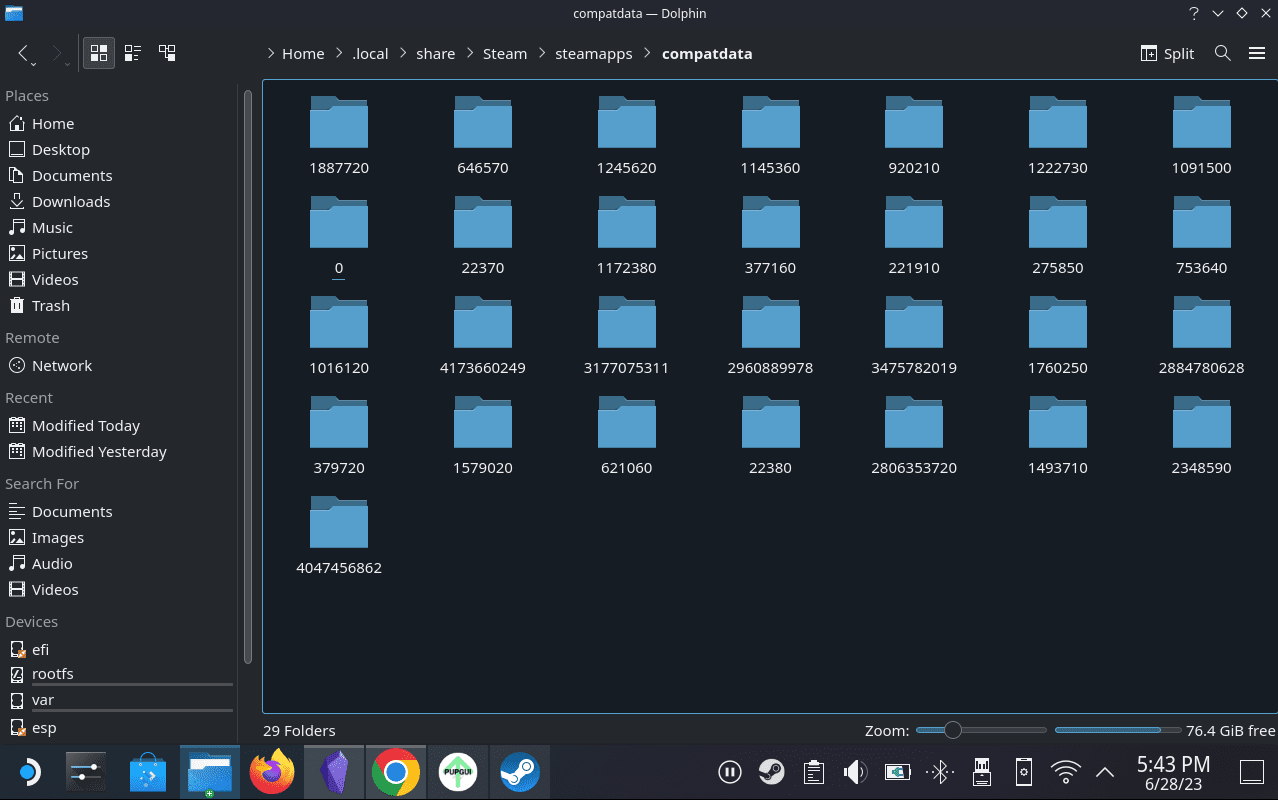Go back using the back arrow
This screenshot has height=800, width=1278.
[24, 53]
